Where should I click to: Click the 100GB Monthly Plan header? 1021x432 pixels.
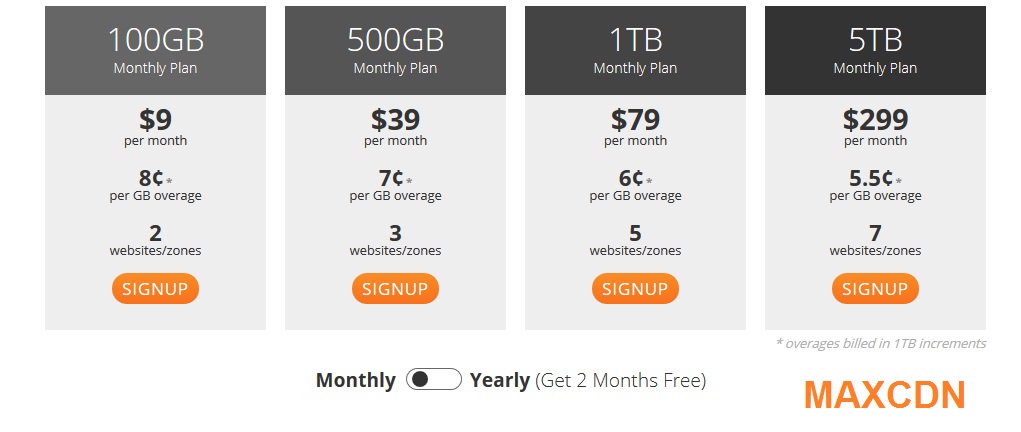point(155,51)
